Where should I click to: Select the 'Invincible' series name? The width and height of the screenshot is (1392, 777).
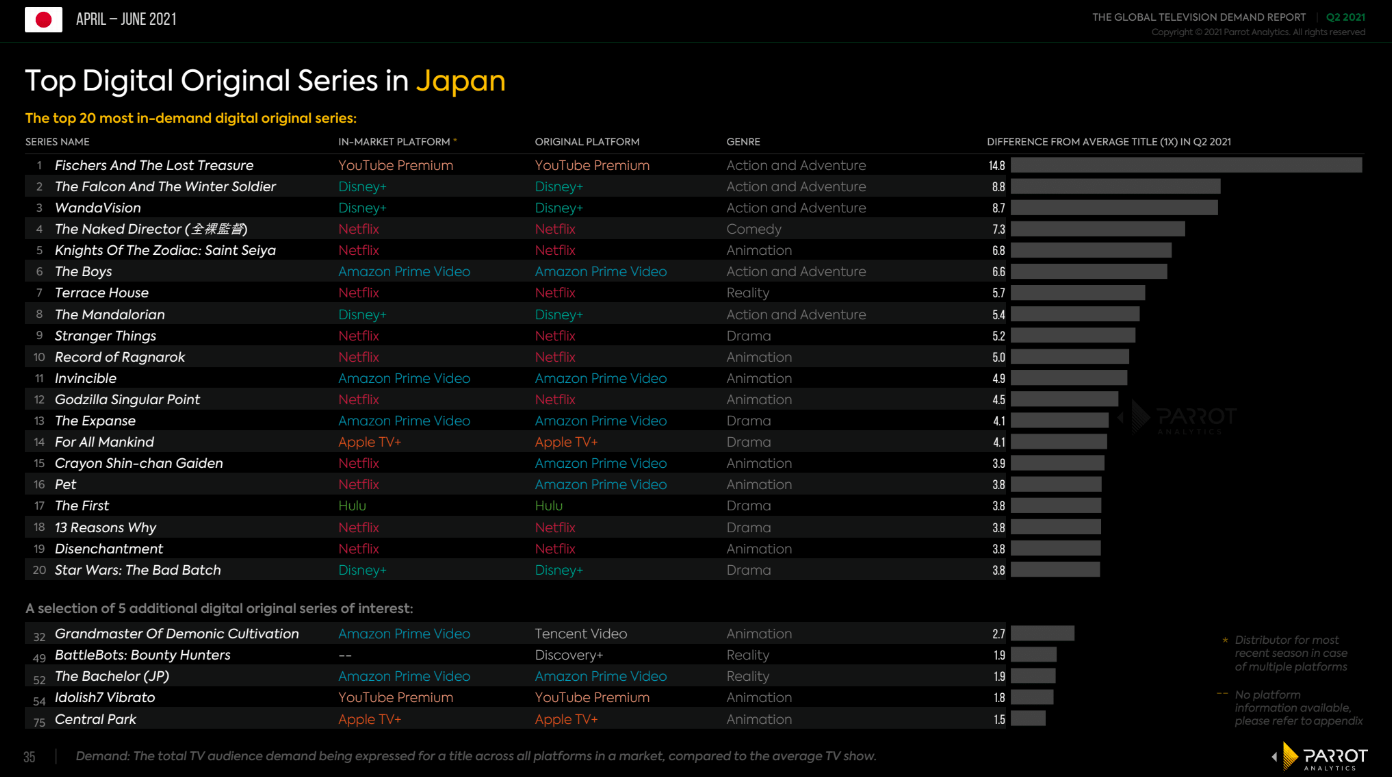(86, 378)
